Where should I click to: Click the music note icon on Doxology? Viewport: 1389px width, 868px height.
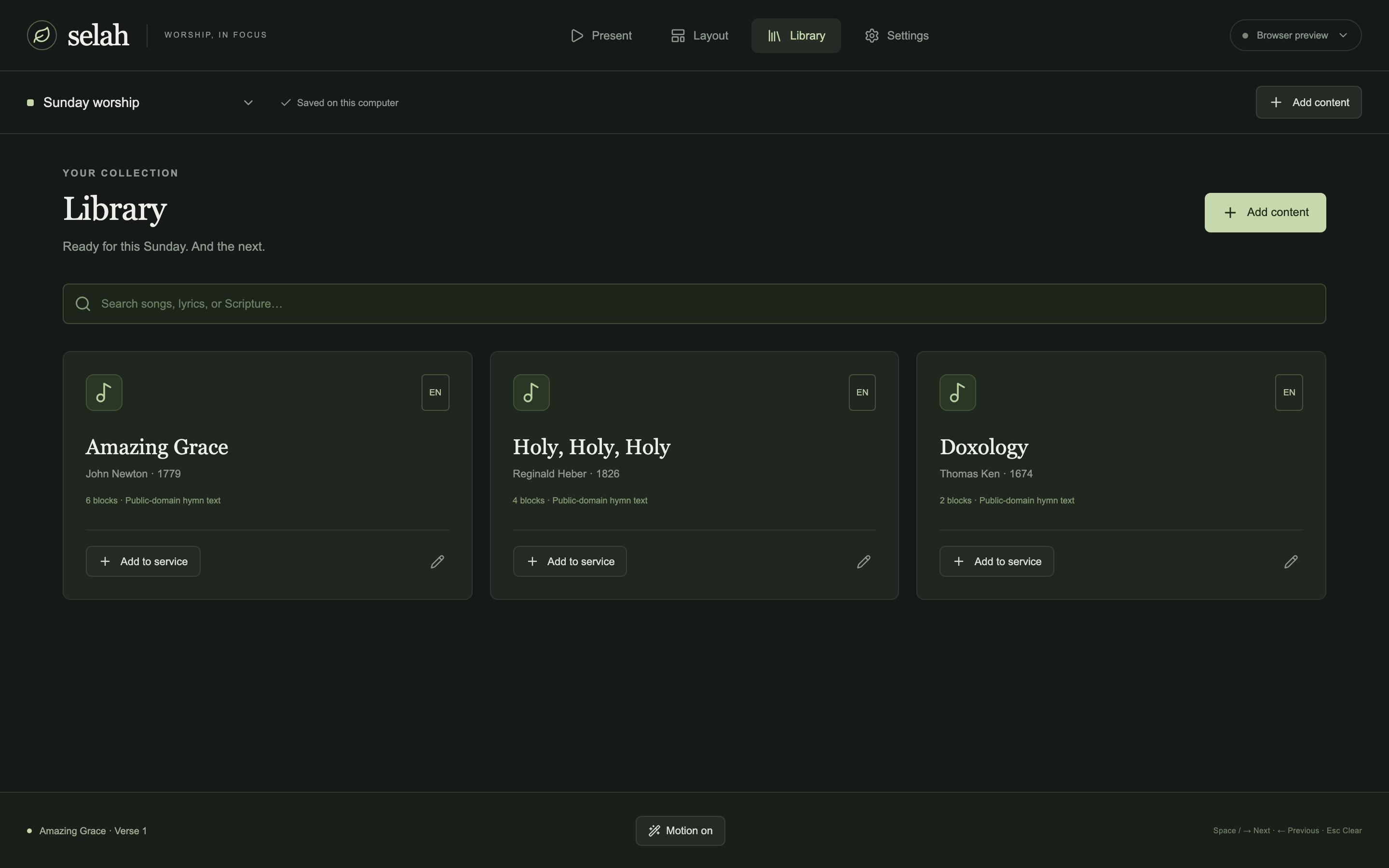pyautogui.click(x=957, y=393)
